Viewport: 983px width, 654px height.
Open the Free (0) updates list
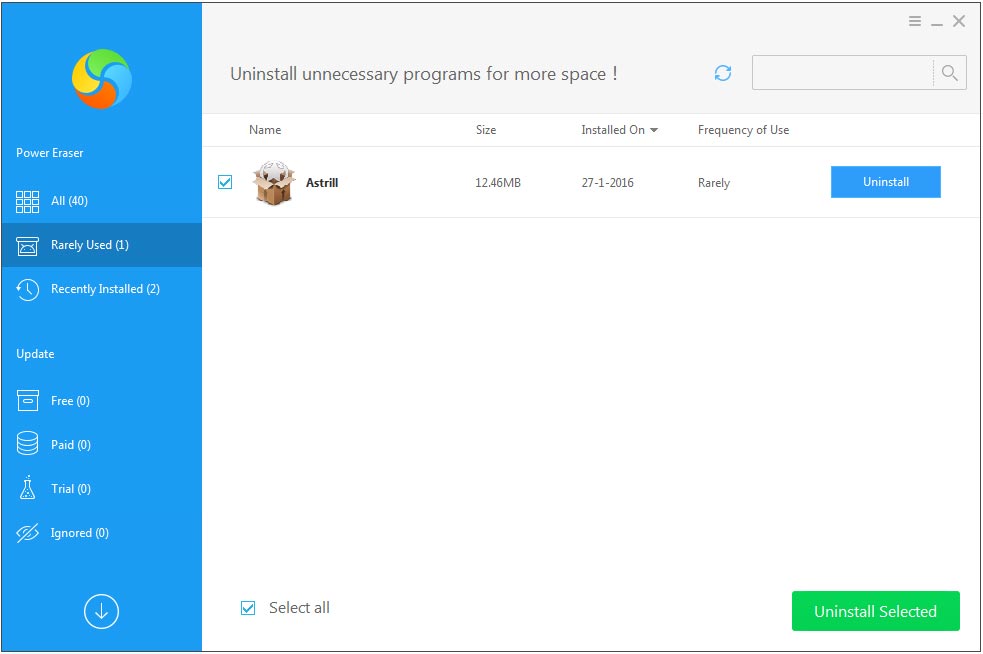102,401
